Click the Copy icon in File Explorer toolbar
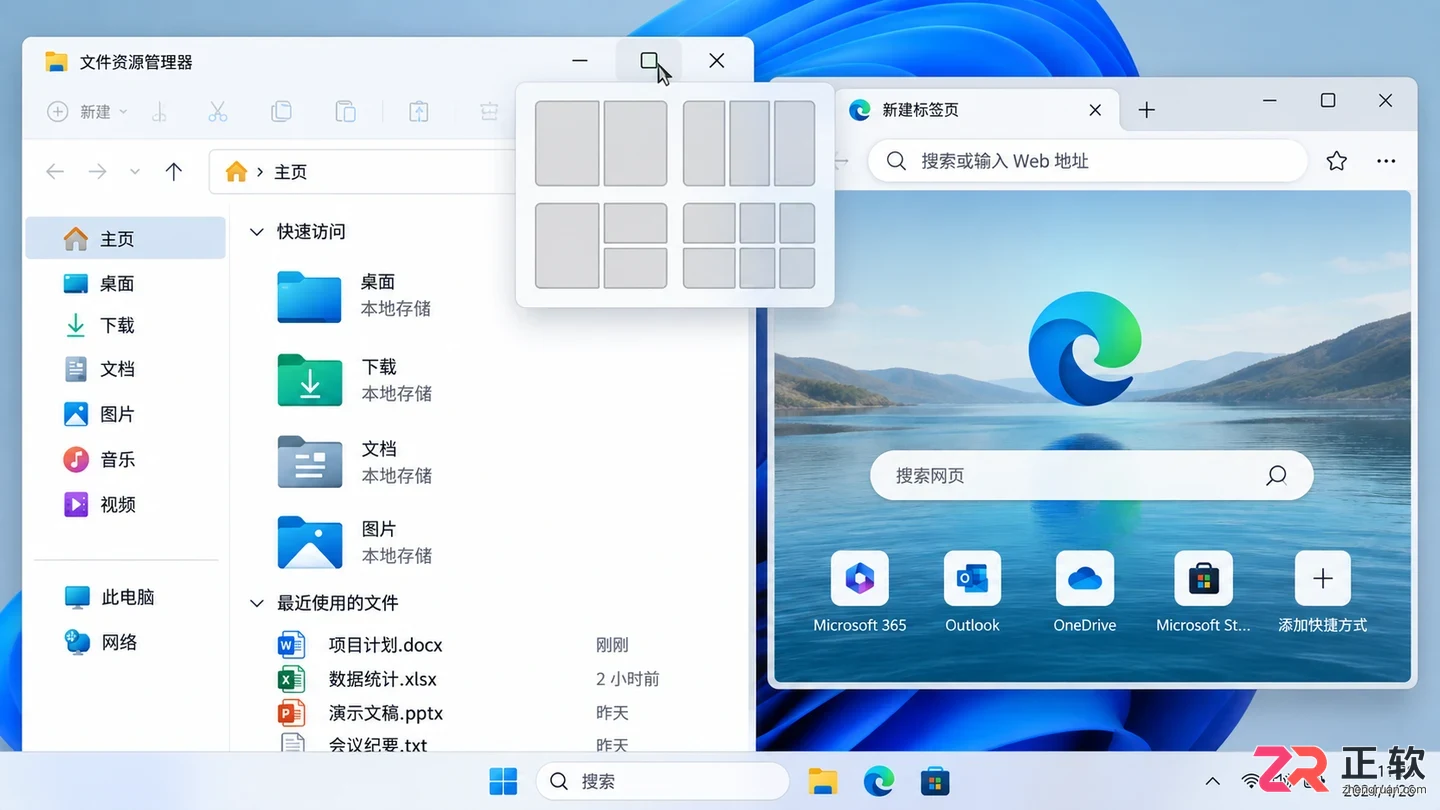Image resolution: width=1440 pixels, height=810 pixels. pos(282,112)
